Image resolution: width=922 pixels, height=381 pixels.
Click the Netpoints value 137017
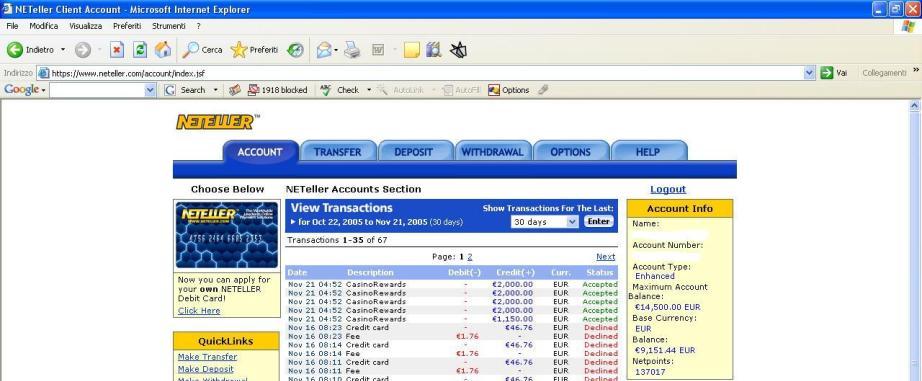point(650,372)
